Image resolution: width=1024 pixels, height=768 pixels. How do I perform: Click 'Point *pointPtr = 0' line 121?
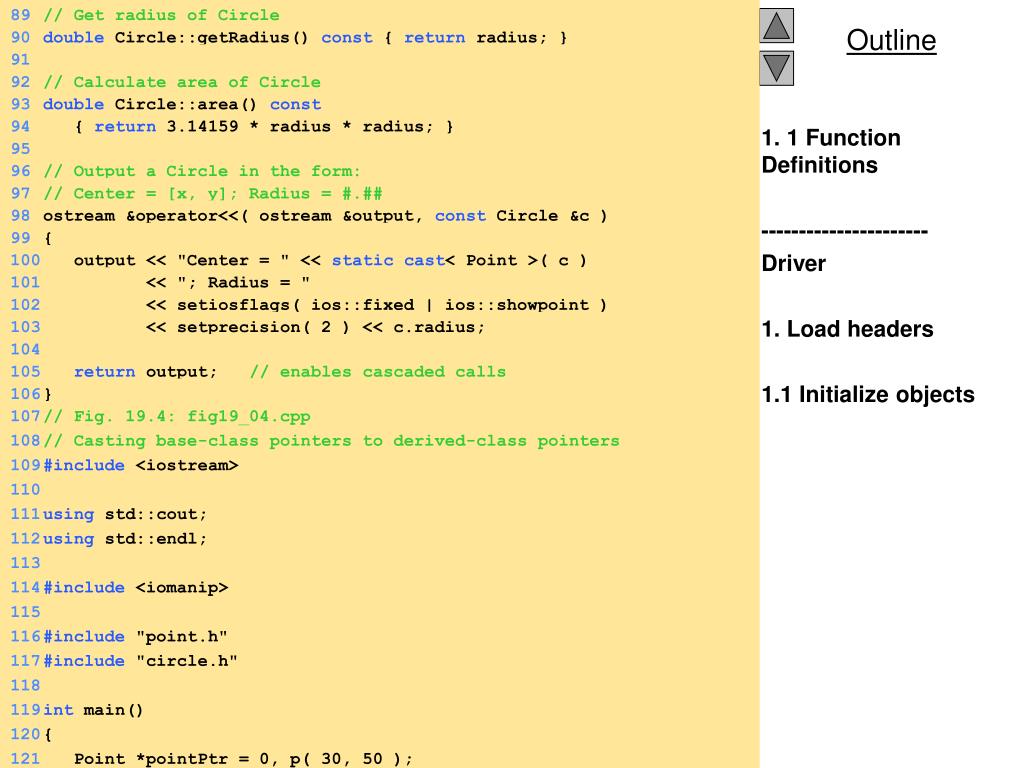click(x=244, y=759)
